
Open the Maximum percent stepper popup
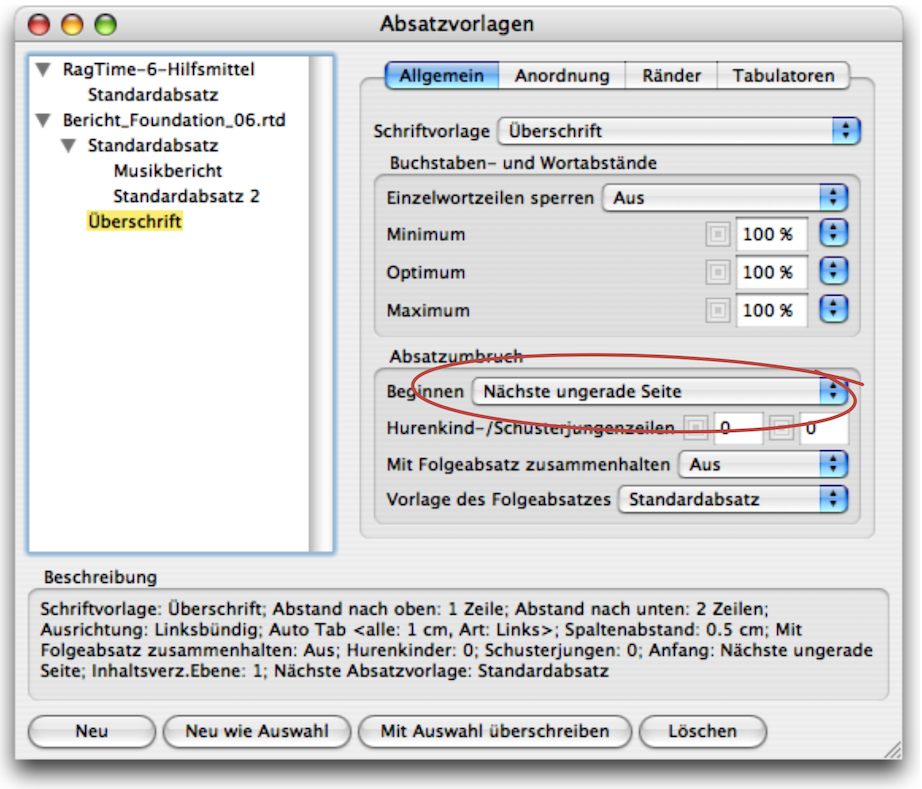pyautogui.click(x=833, y=311)
